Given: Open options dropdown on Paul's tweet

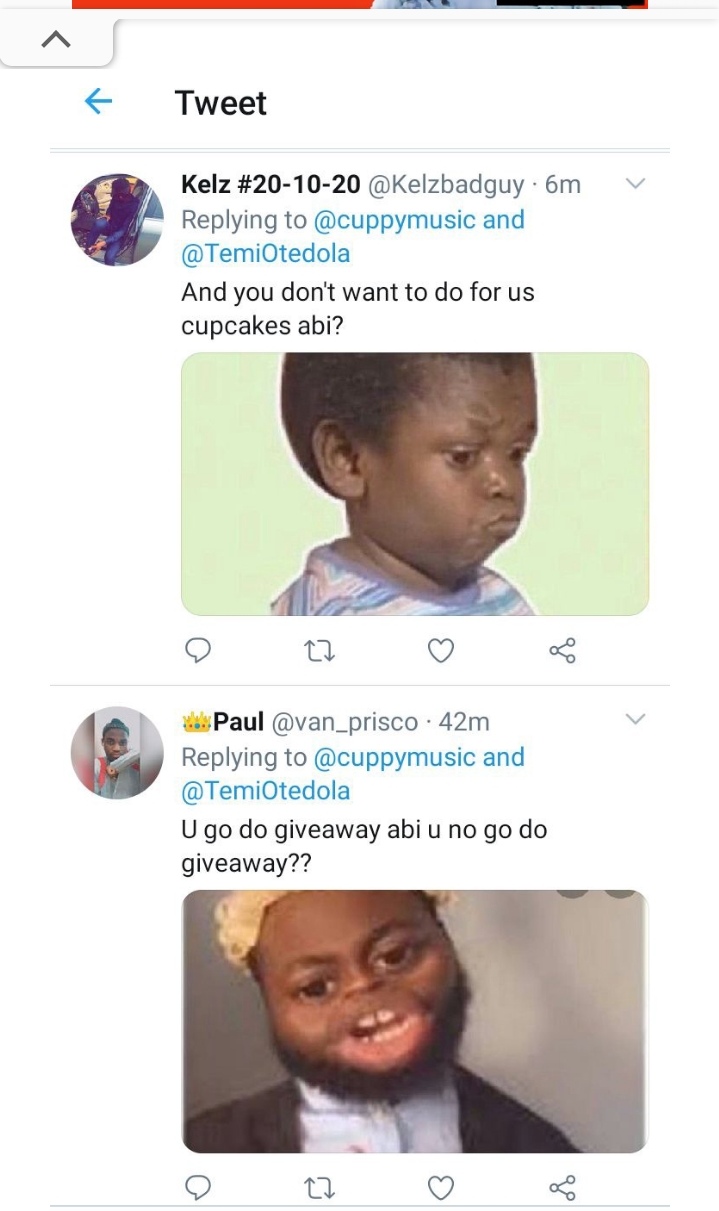Looking at the screenshot, I should pos(635,719).
